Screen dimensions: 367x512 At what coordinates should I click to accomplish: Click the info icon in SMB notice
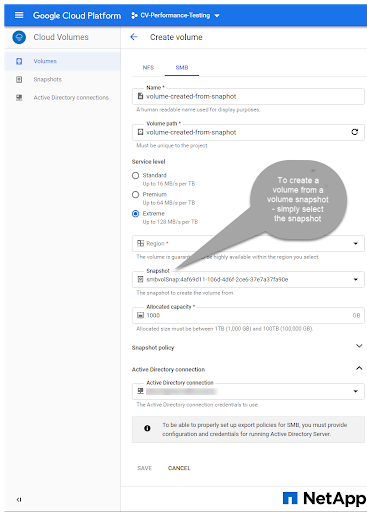click(x=147, y=428)
